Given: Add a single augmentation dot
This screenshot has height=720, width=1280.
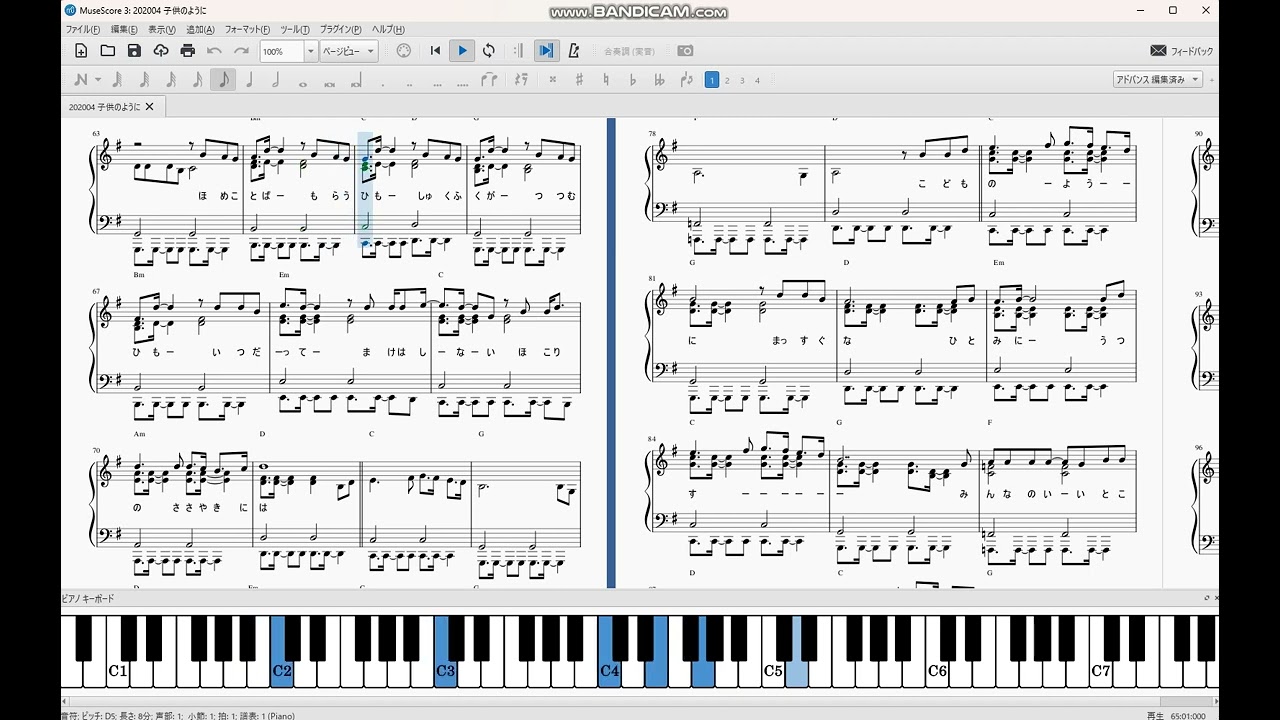Looking at the screenshot, I should click(x=383, y=84).
